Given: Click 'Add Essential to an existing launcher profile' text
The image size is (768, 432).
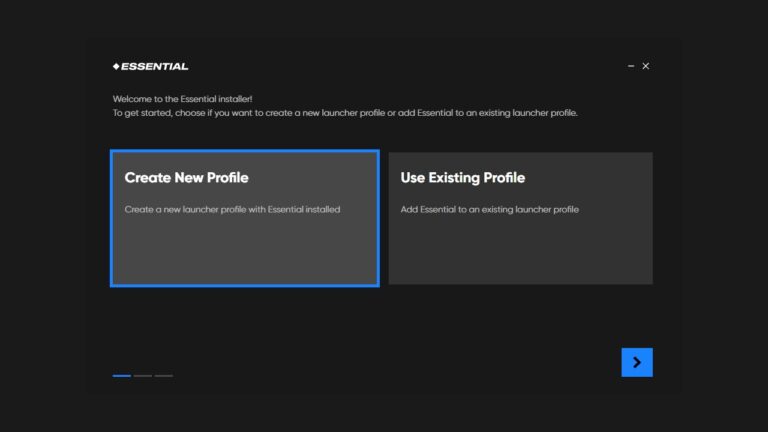Looking at the screenshot, I should [489, 210].
